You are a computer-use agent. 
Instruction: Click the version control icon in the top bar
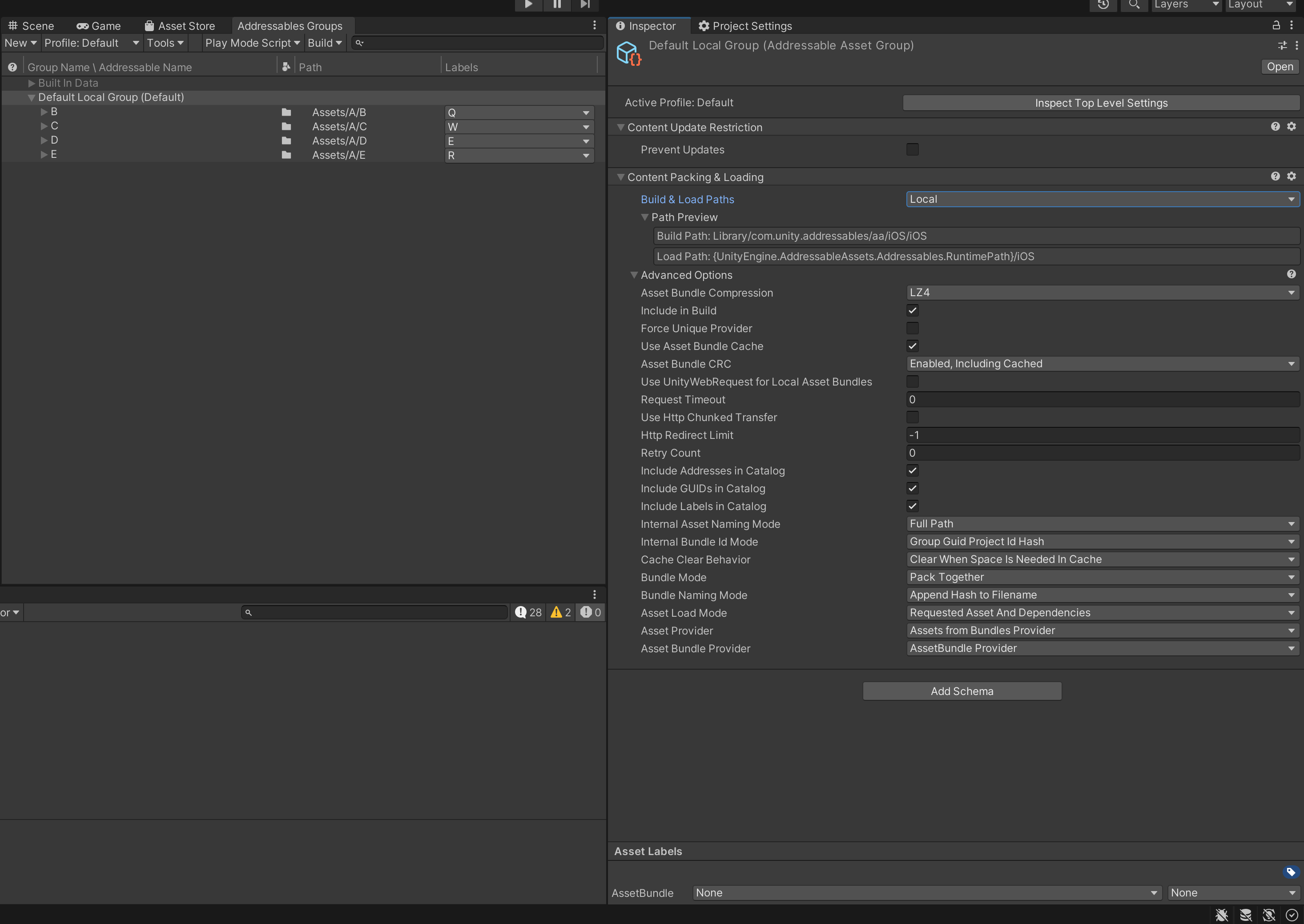pyautogui.click(x=1103, y=5)
